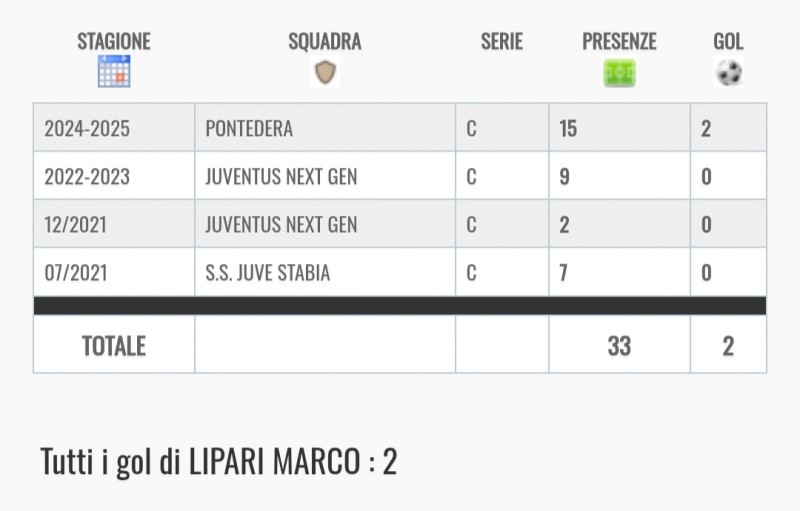
Task: Click the calendar icon under STAGIONE
Action: 114,71
